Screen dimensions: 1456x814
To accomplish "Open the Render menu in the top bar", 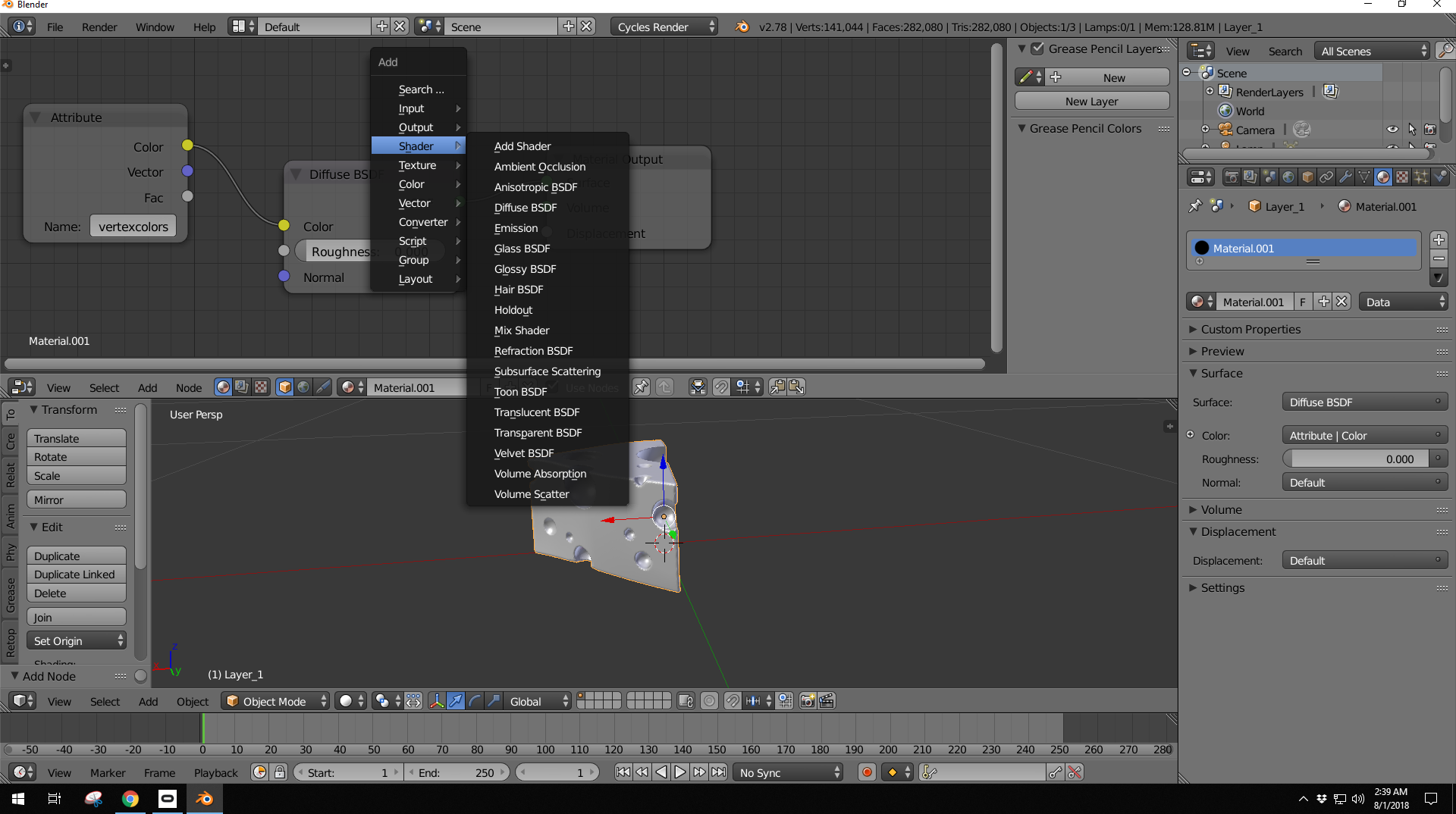I will 99,26.
